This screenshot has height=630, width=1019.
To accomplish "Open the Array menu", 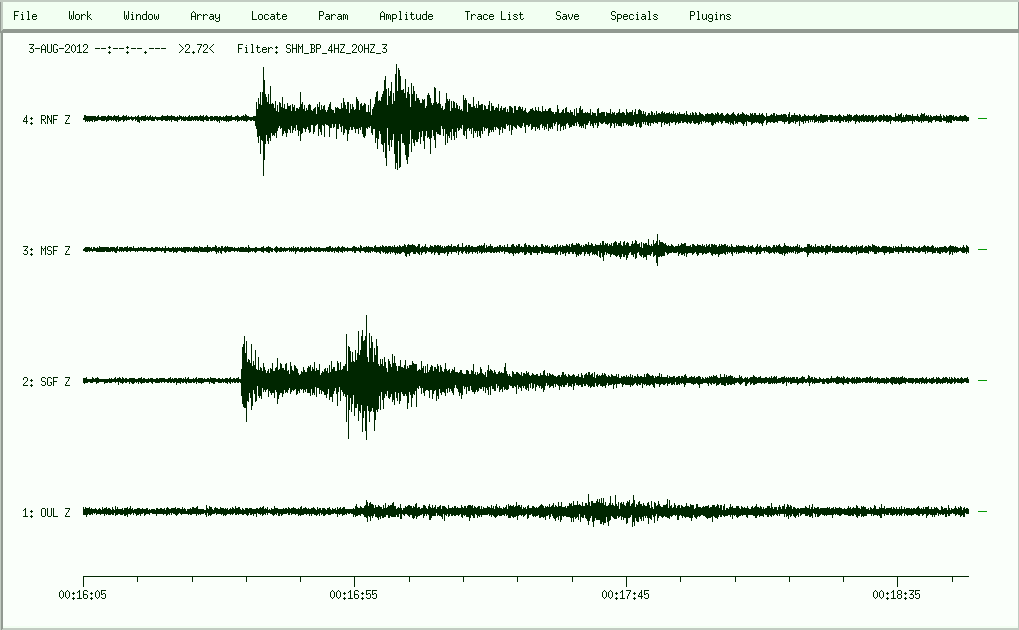I will (x=205, y=16).
